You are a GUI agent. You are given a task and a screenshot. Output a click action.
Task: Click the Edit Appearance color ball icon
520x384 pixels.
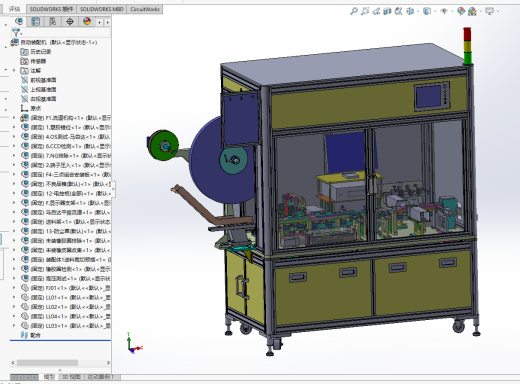tap(461, 11)
